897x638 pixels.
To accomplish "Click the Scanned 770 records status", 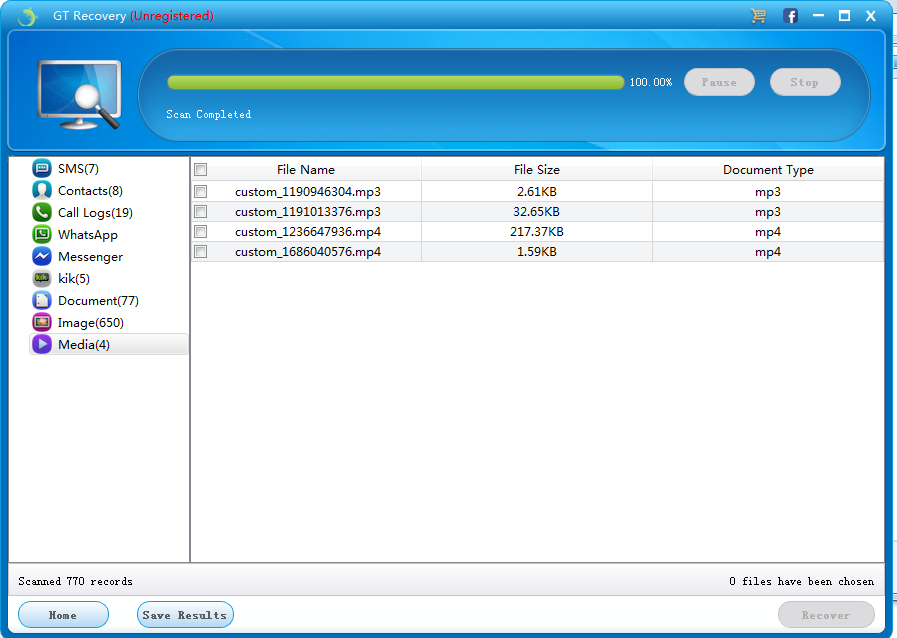I will point(76,581).
